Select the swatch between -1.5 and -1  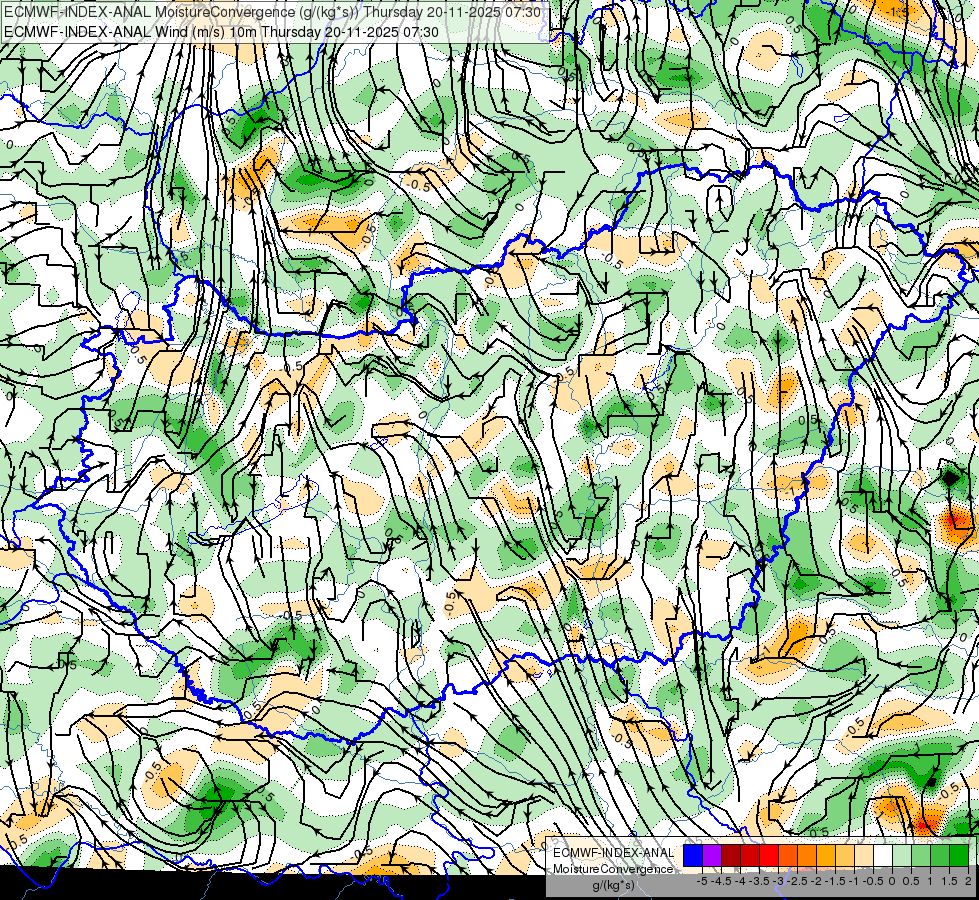[845, 856]
